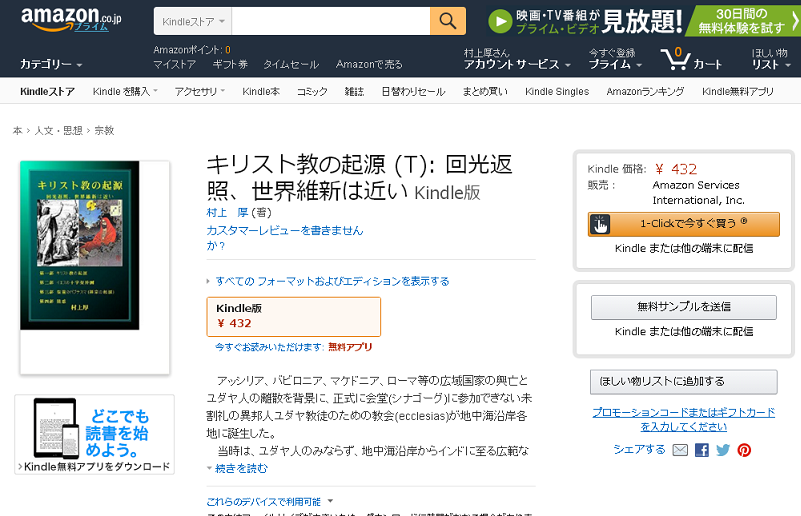Share via the email envelope icon
The height and width of the screenshot is (516, 801).
pos(680,450)
